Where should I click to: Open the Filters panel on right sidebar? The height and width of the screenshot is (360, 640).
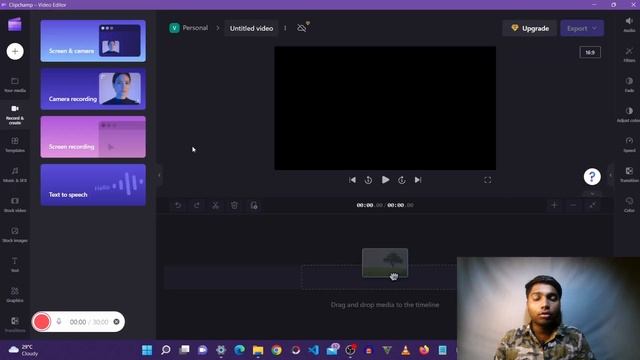coord(629,55)
